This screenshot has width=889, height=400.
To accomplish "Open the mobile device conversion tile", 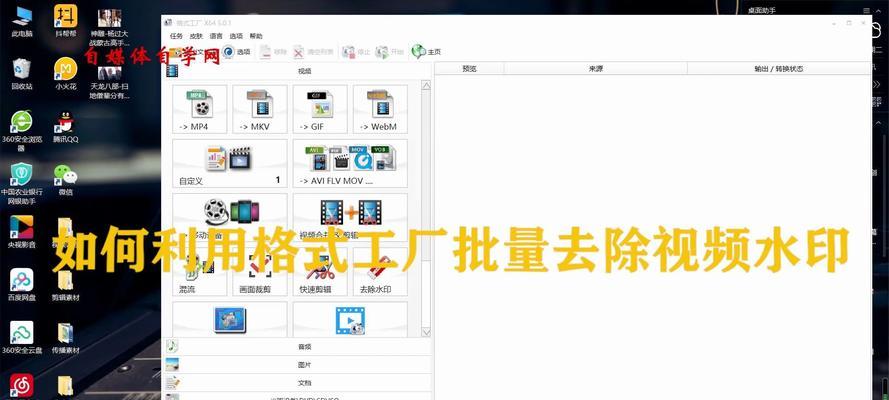I will 230,217.
